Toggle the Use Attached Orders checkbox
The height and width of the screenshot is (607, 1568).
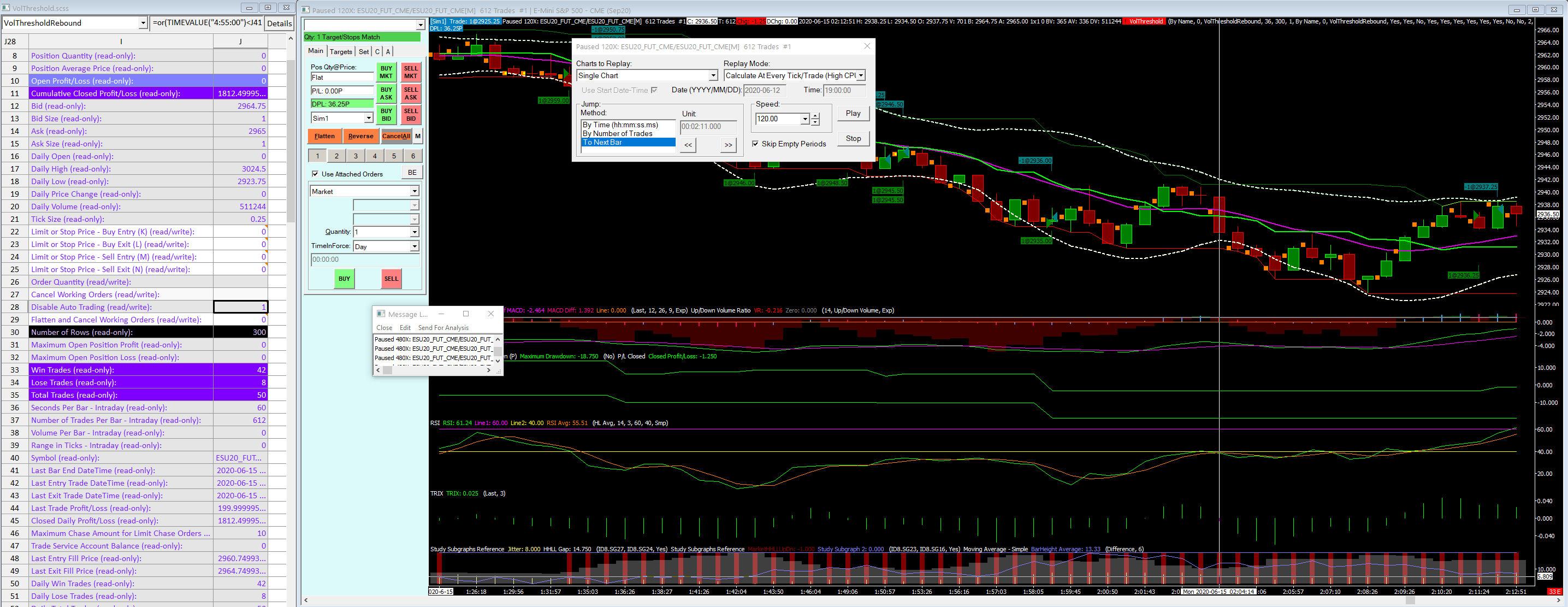click(x=315, y=174)
